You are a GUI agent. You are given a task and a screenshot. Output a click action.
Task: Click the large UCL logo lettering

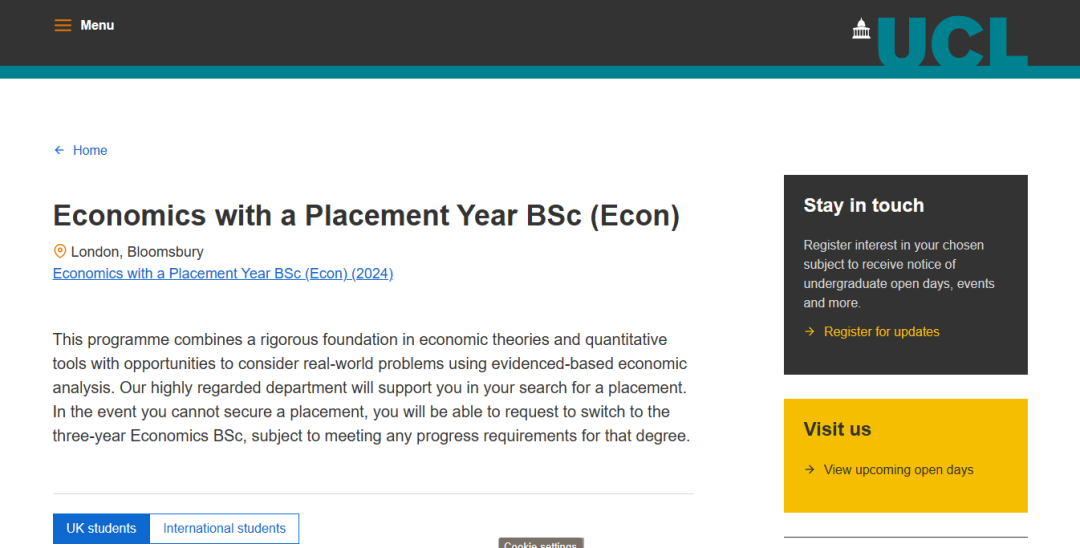pyautogui.click(x=952, y=42)
